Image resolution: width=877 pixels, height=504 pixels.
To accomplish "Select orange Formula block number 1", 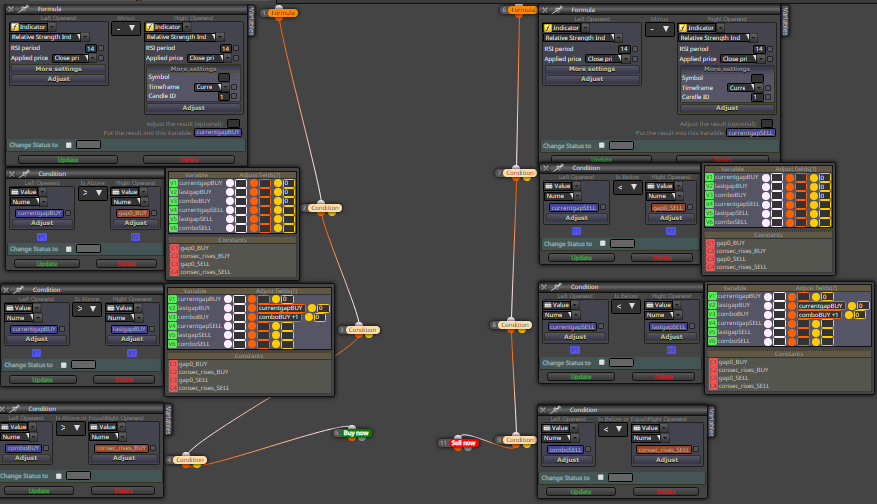I will click(x=283, y=13).
